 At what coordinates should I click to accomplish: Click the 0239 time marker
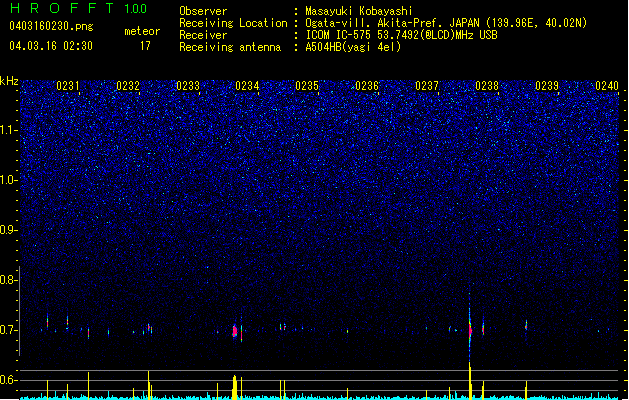tap(547, 86)
